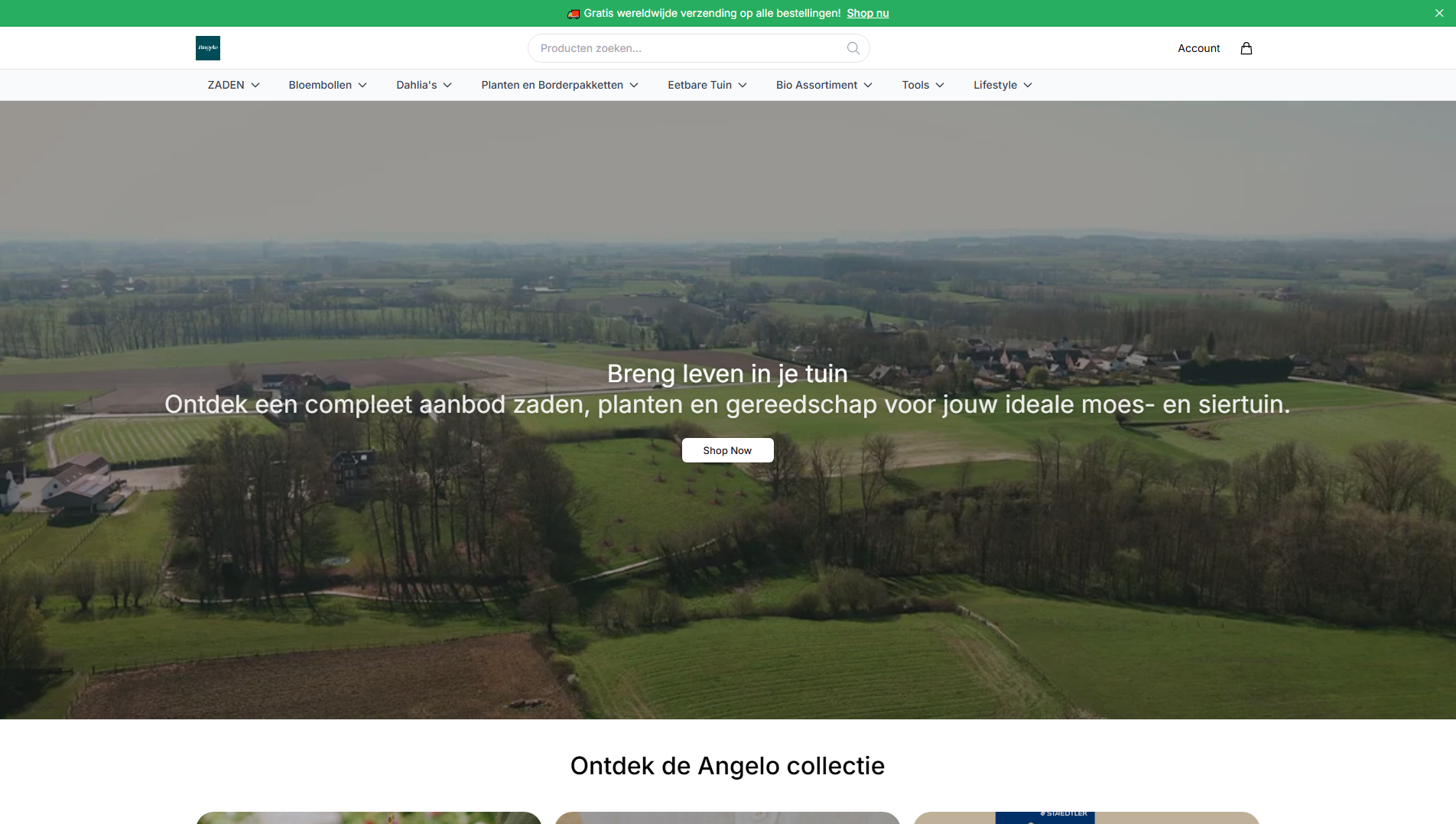Click the Angelo logo icon

coord(207,48)
